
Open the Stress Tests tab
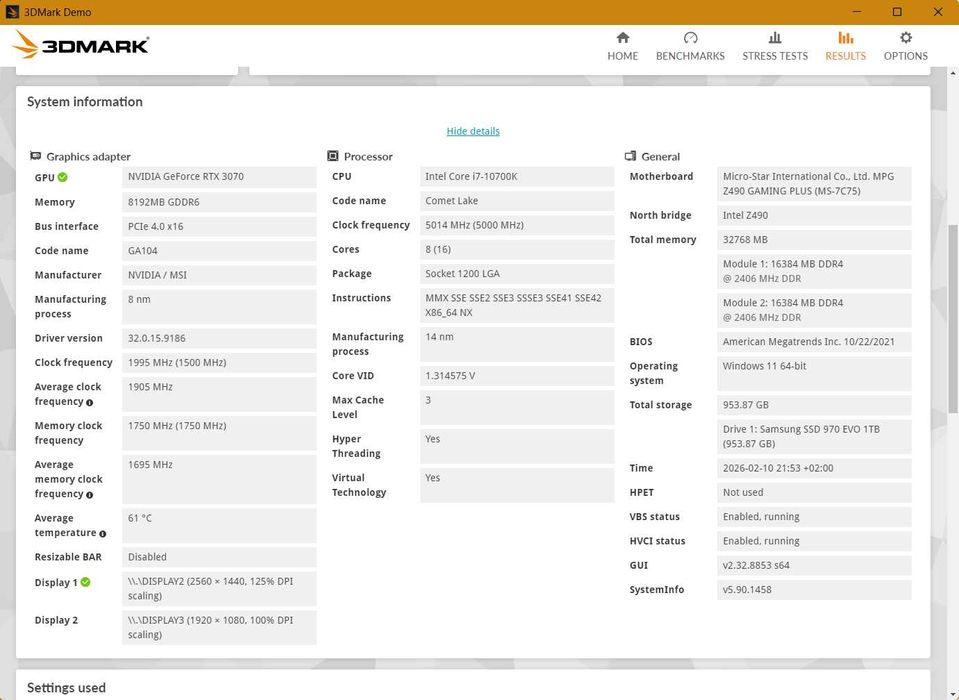(775, 46)
